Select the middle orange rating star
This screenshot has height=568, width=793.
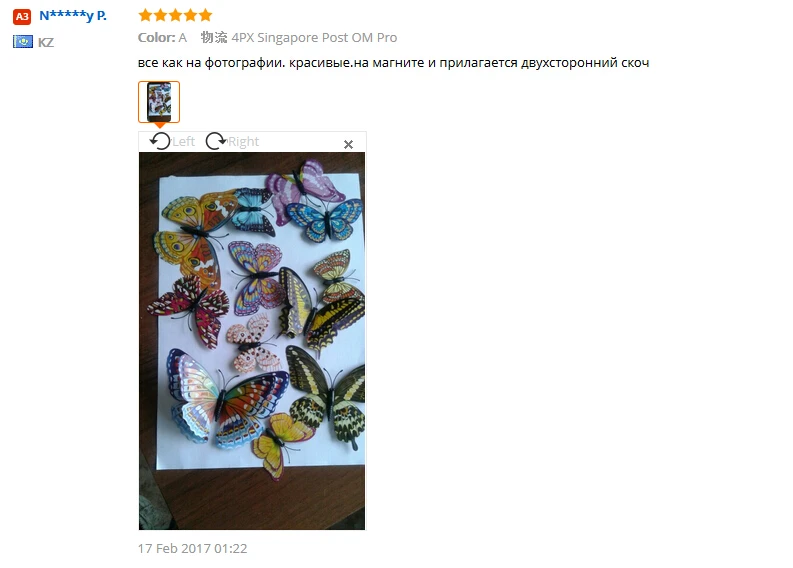175,15
